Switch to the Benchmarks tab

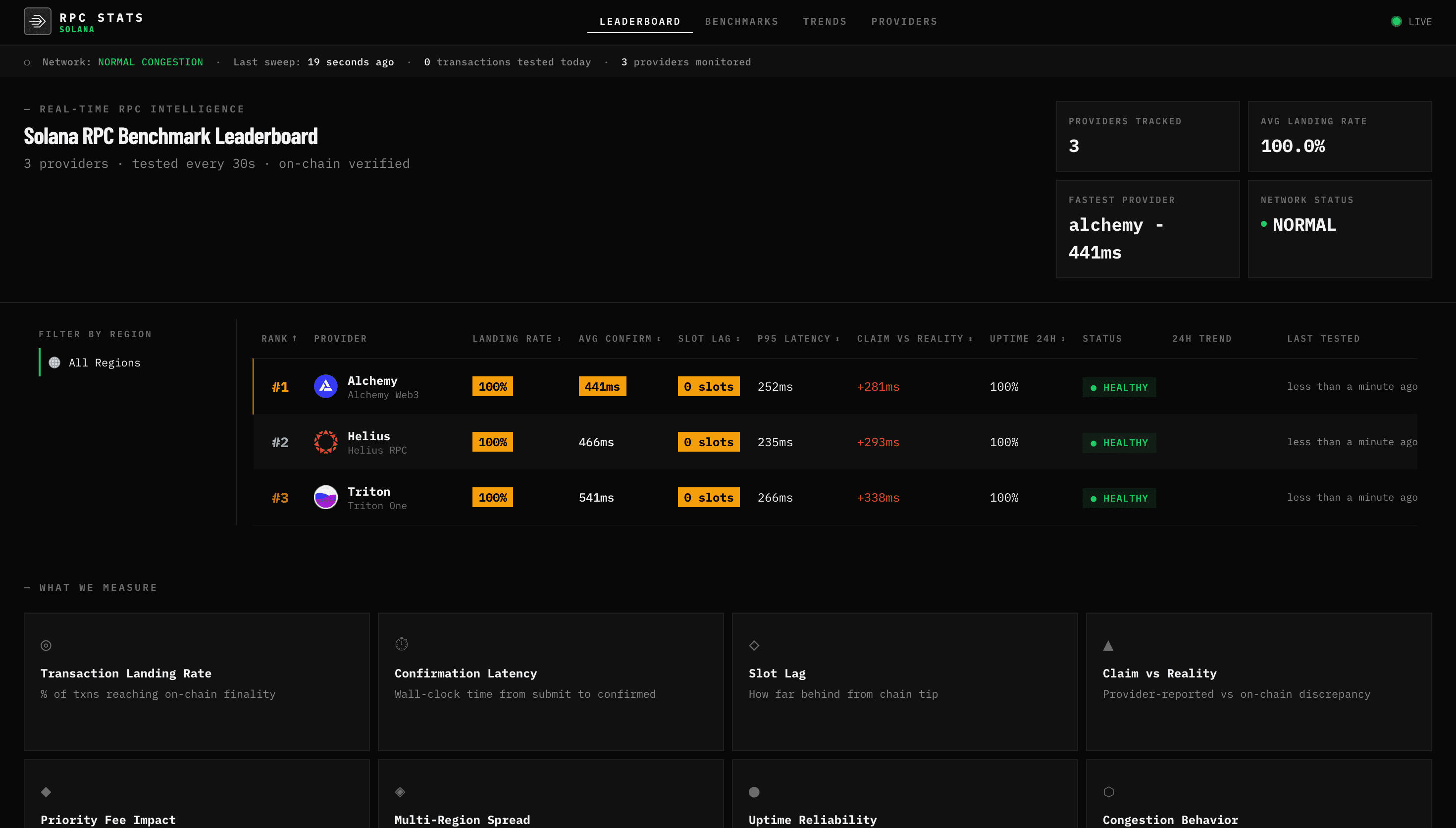pyautogui.click(x=741, y=22)
